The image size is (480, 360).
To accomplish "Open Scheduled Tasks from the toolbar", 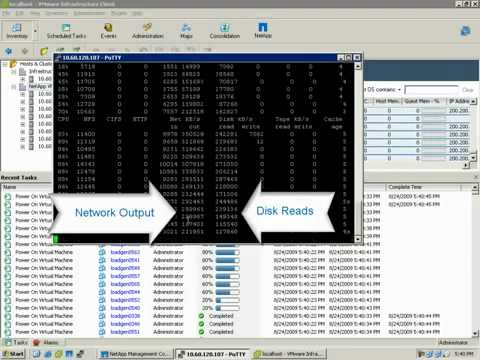I will click(x=66, y=31).
